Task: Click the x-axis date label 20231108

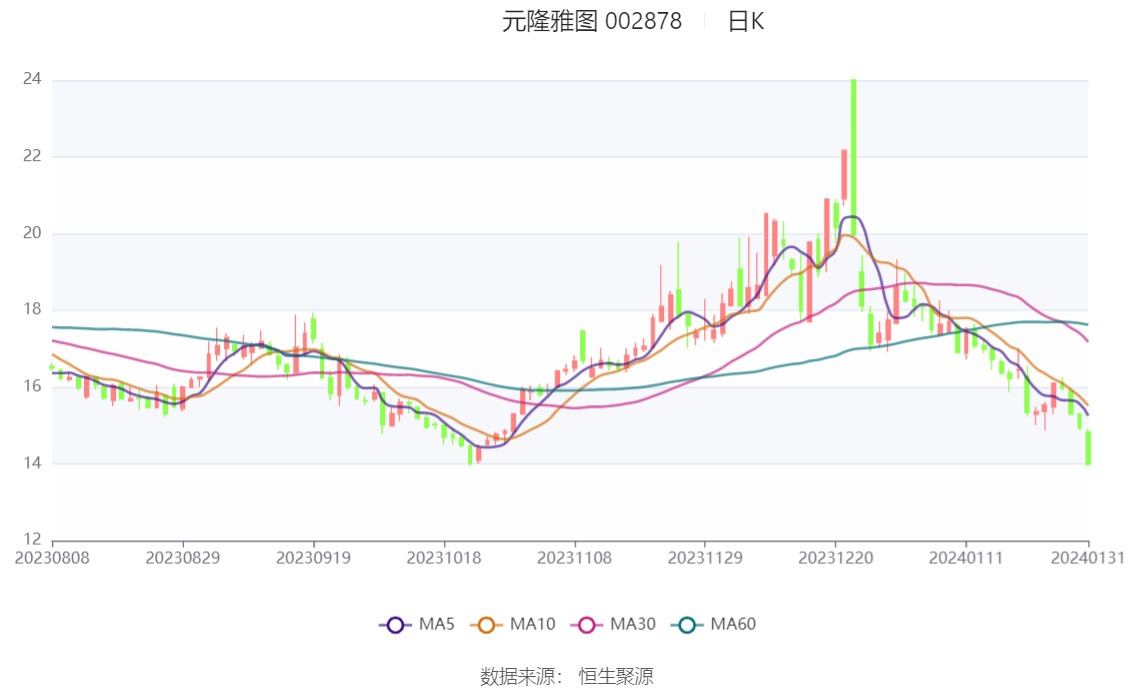Action: point(574,558)
